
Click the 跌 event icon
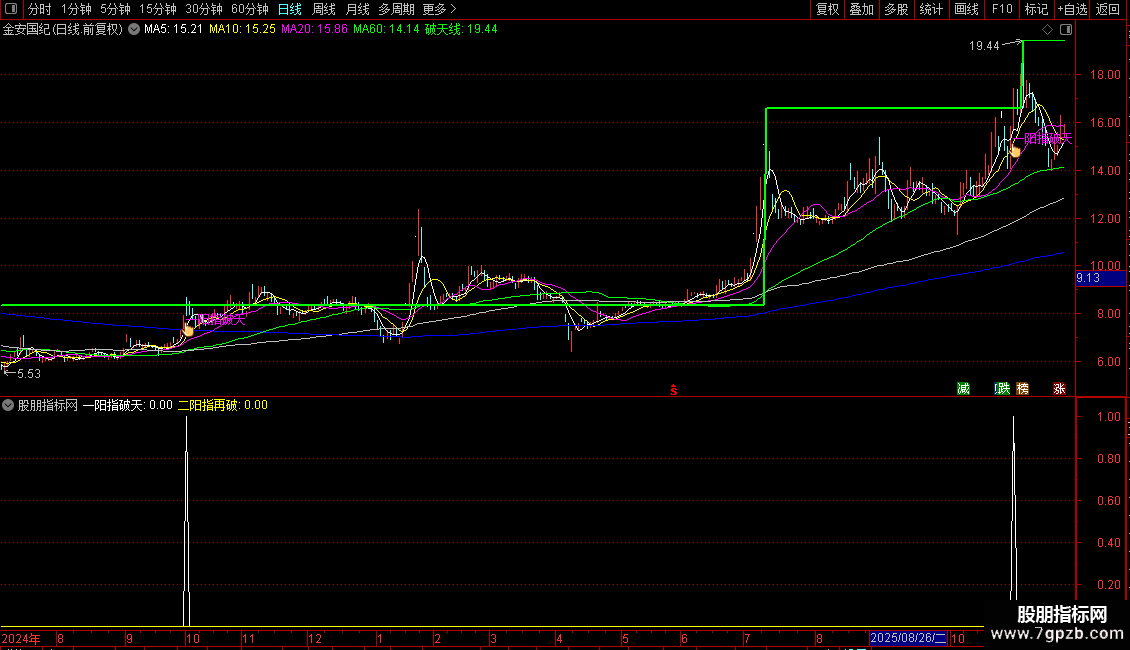pyautogui.click(x=1002, y=389)
